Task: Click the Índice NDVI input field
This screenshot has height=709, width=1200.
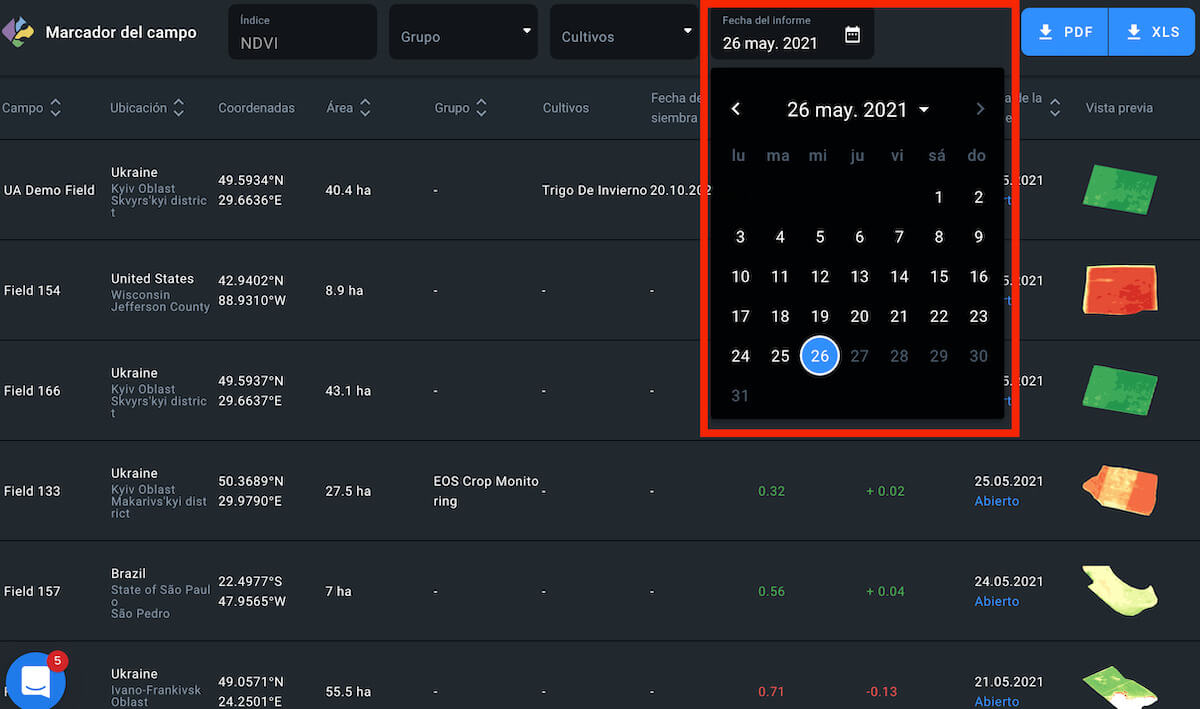Action: 302,43
